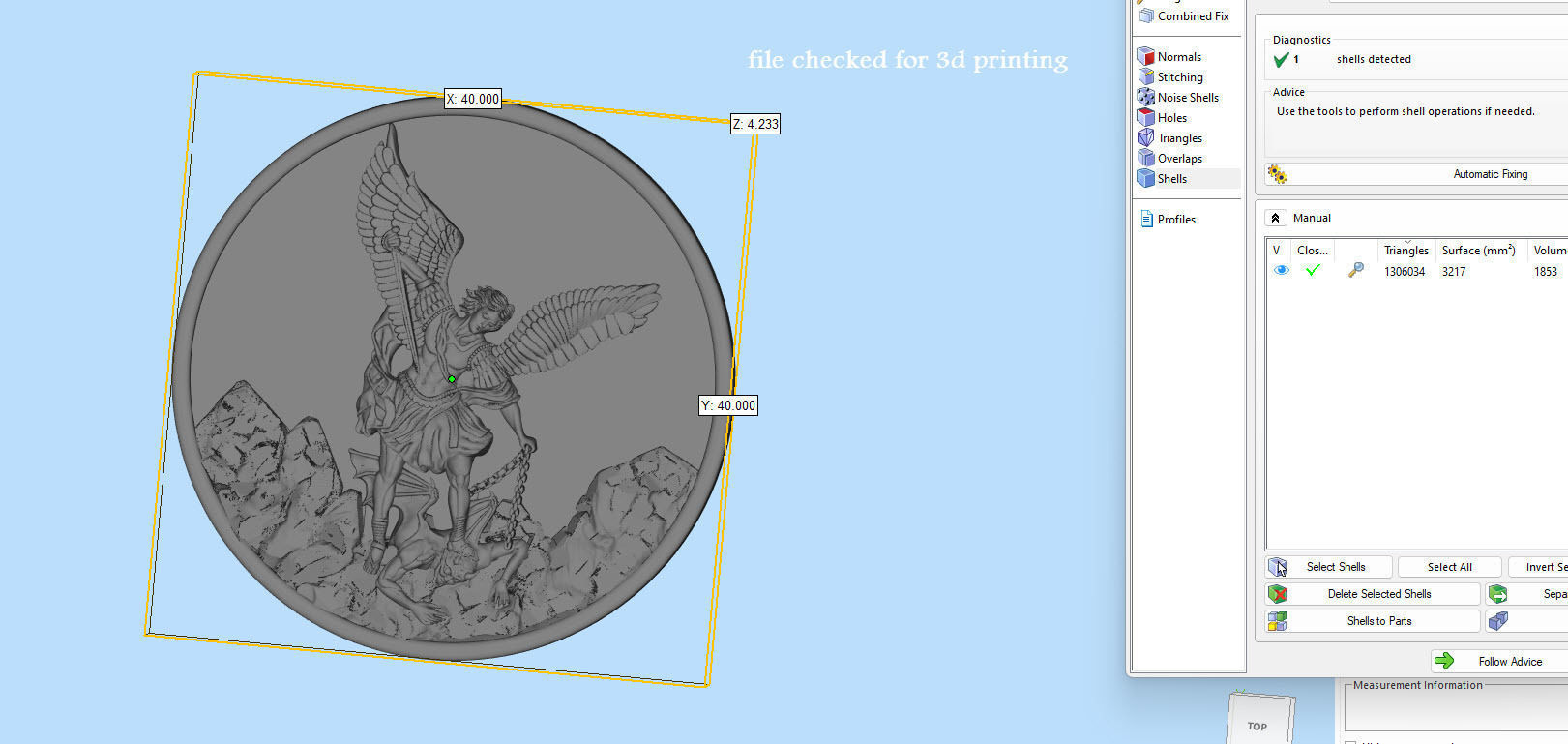Sort by the V column header
1568x744 pixels.
click(x=1279, y=250)
